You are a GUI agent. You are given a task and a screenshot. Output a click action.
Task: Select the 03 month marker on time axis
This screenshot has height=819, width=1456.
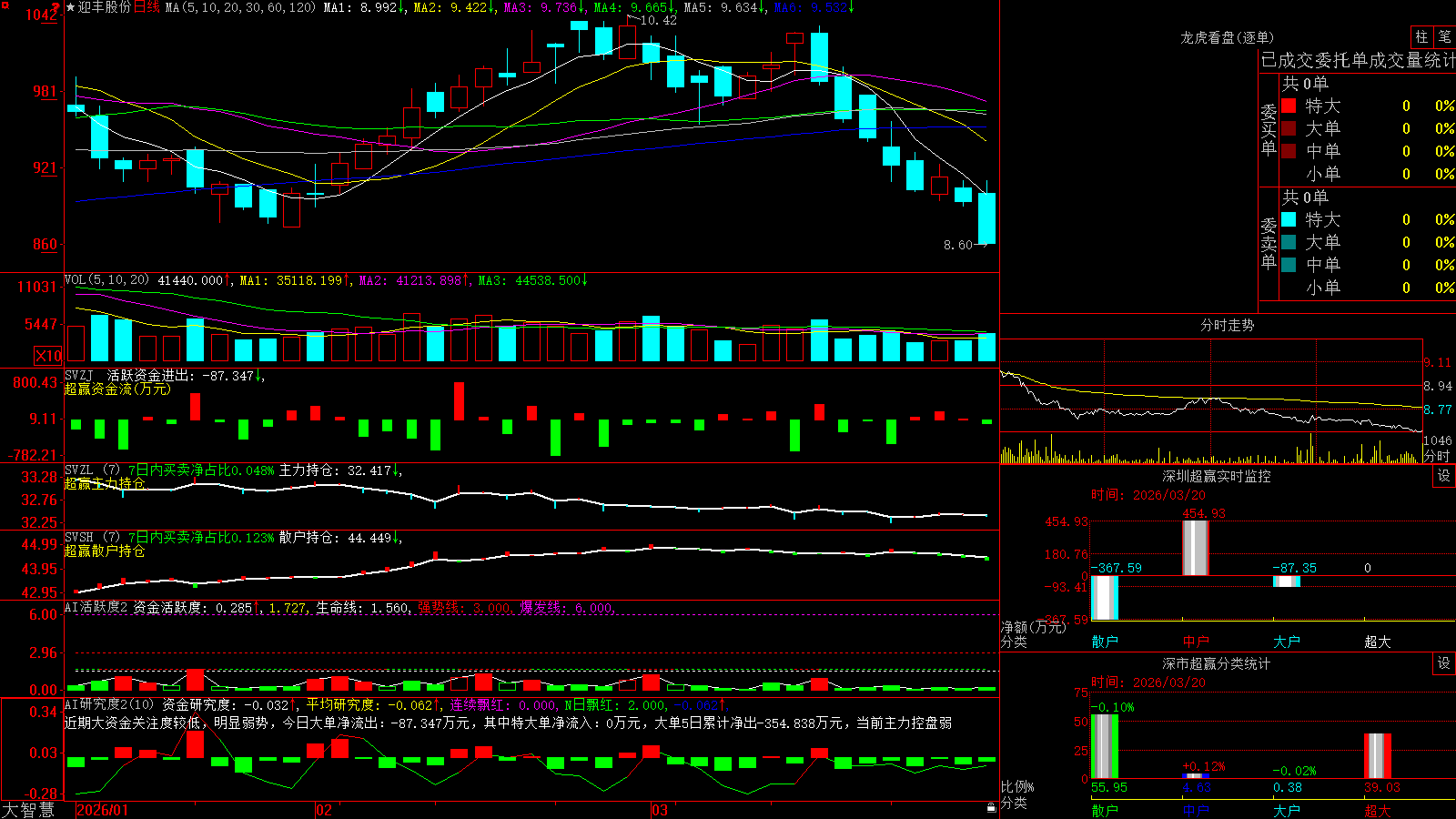pyautogui.click(x=660, y=810)
